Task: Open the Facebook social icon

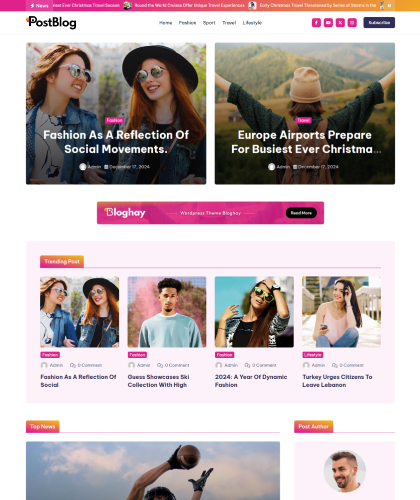Action: 316,23
